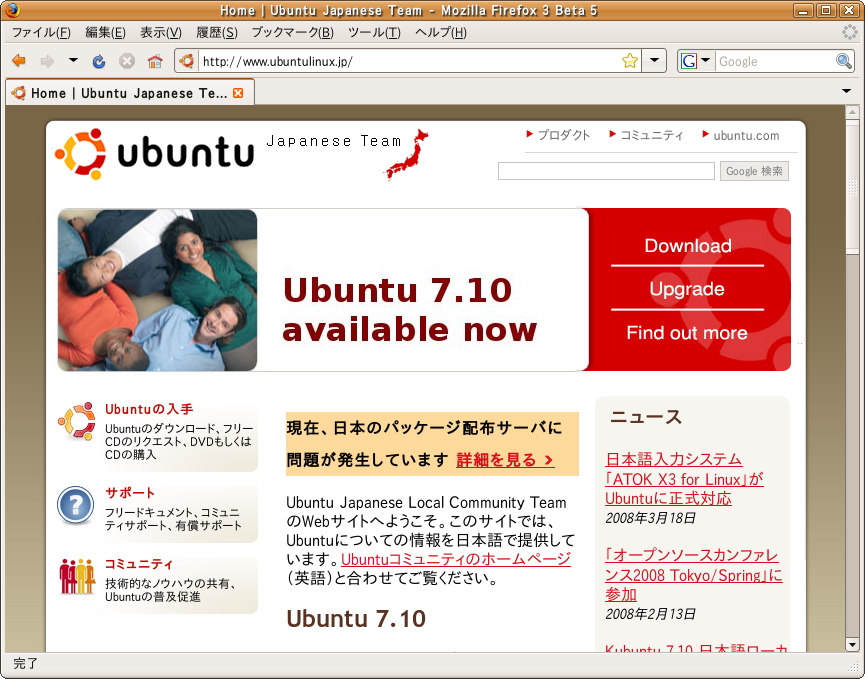The image size is (865, 679).
Task: Click the vertical scrollbar down arrow
Action: [852, 644]
